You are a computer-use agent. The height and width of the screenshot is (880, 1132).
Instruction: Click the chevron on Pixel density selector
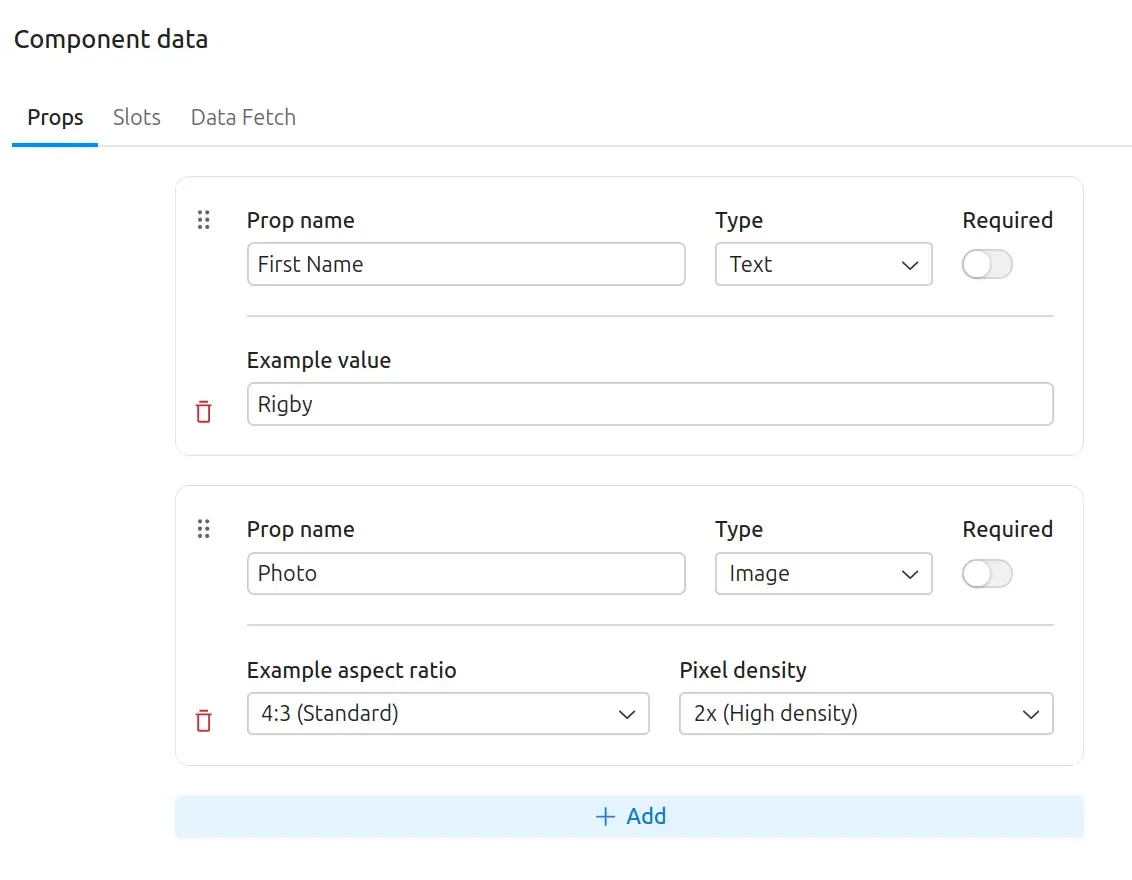point(1031,714)
